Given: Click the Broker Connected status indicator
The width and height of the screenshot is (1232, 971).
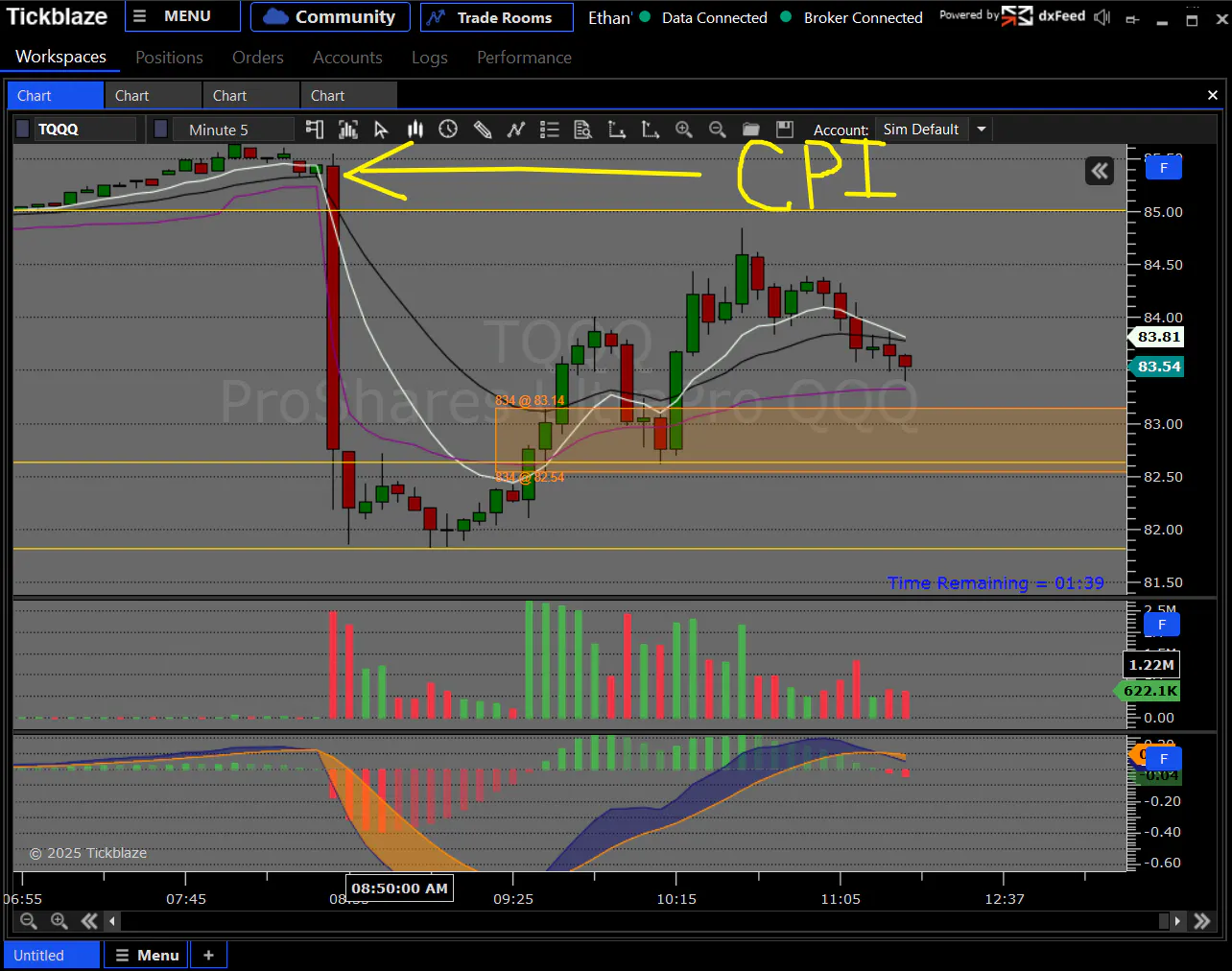Looking at the screenshot, I should [x=852, y=17].
